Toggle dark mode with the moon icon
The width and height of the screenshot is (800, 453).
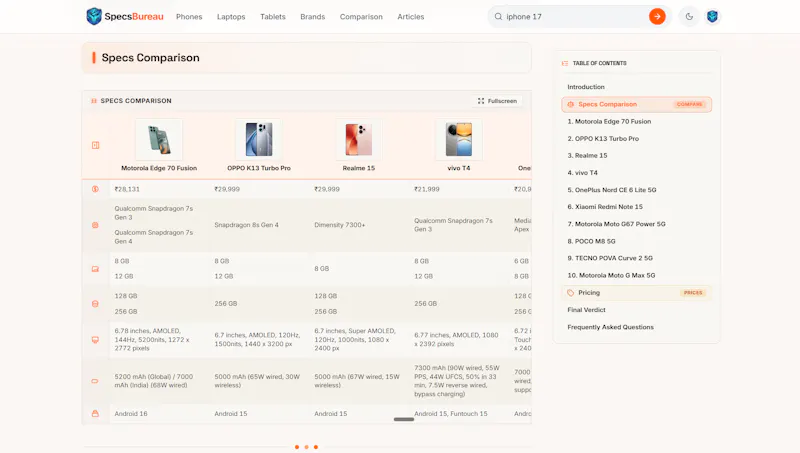click(689, 16)
